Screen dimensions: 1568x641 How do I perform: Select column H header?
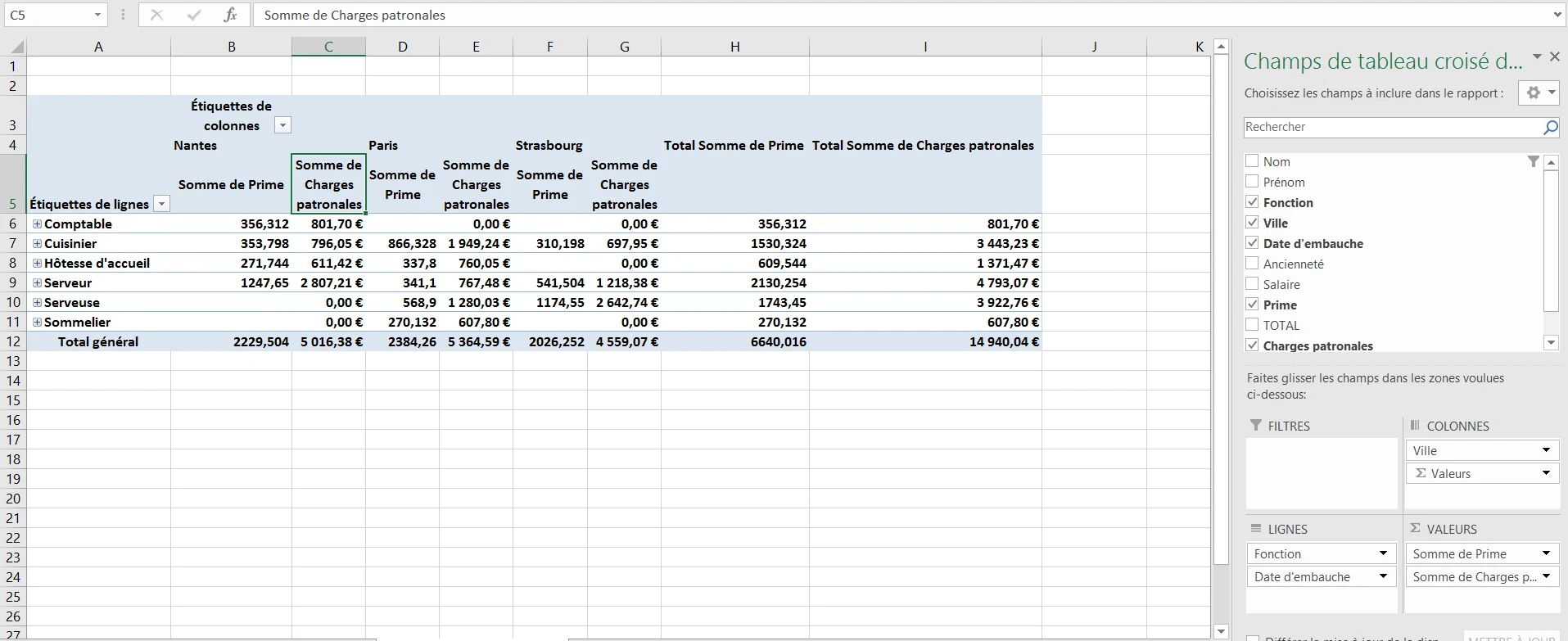click(734, 47)
